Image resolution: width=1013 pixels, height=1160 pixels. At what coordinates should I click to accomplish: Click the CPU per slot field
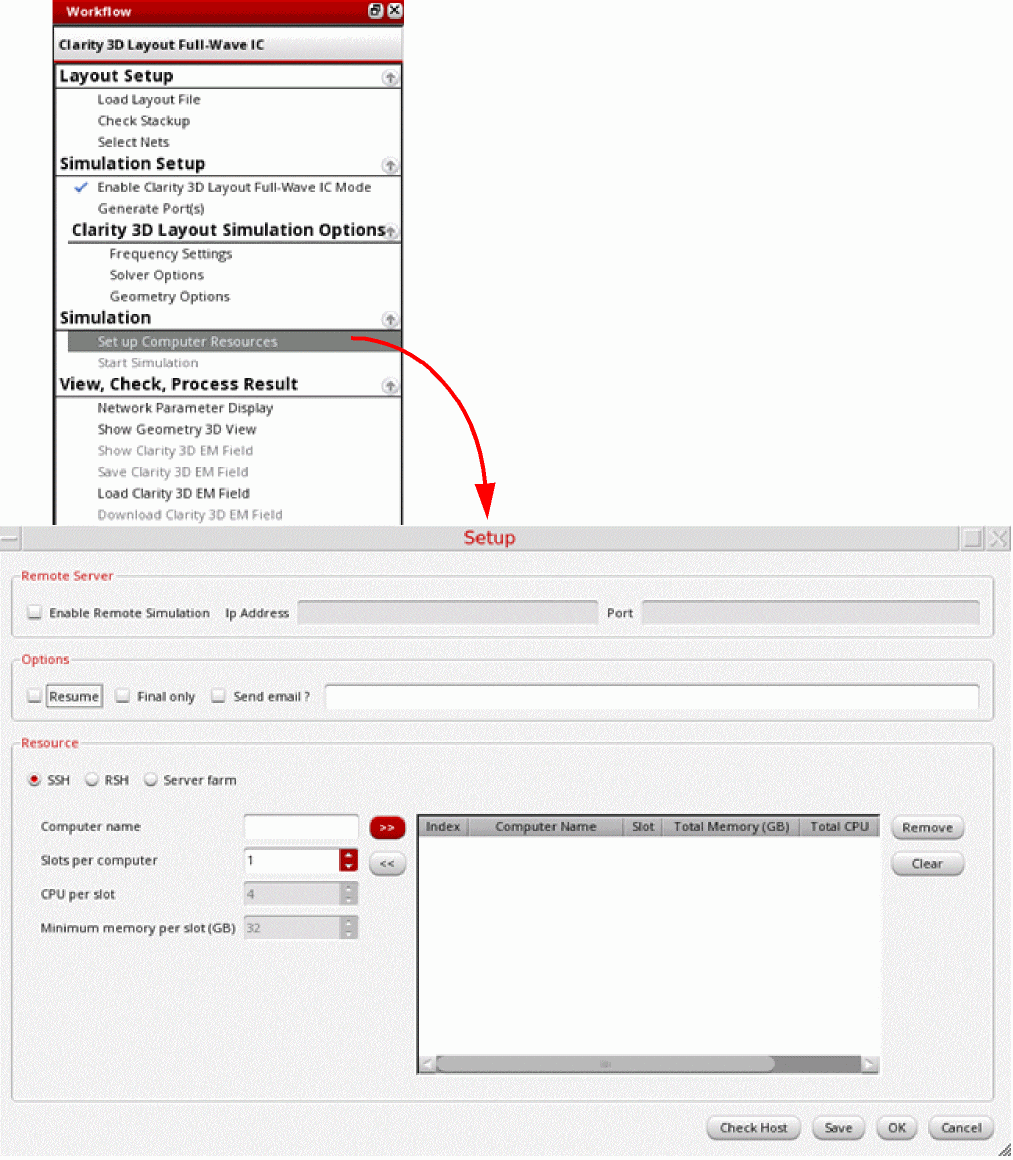(x=292, y=894)
